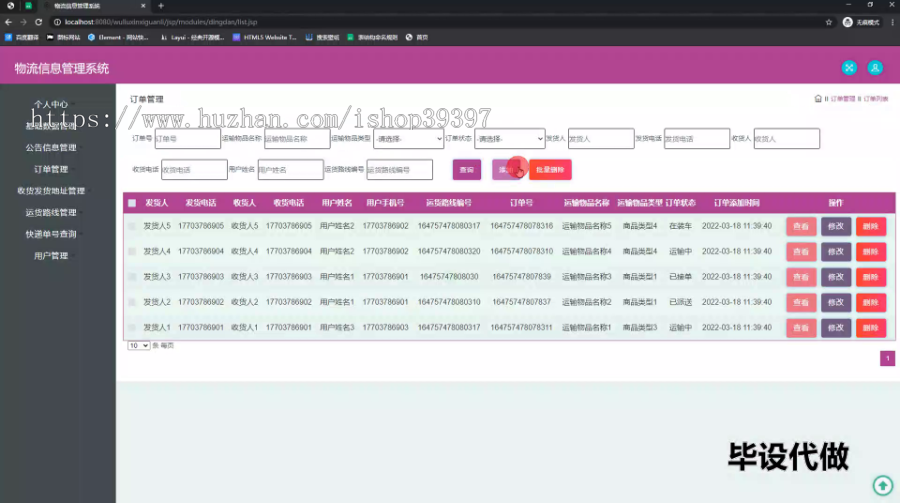
Task: Focus the 收货人 input field
Action: point(787,138)
